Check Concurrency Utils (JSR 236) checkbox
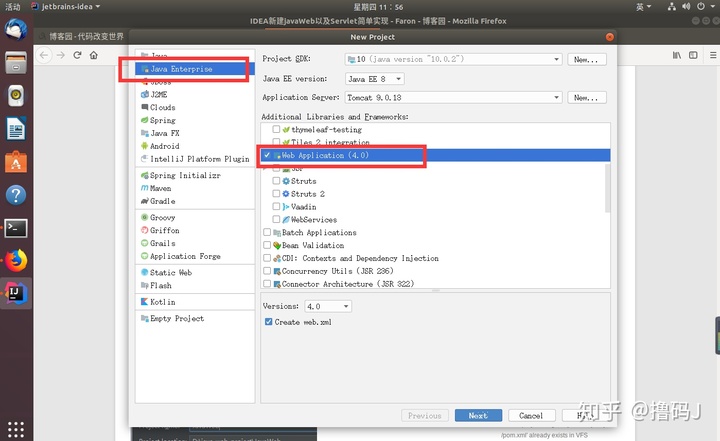The height and width of the screenshot is (441, 720). 267,271
